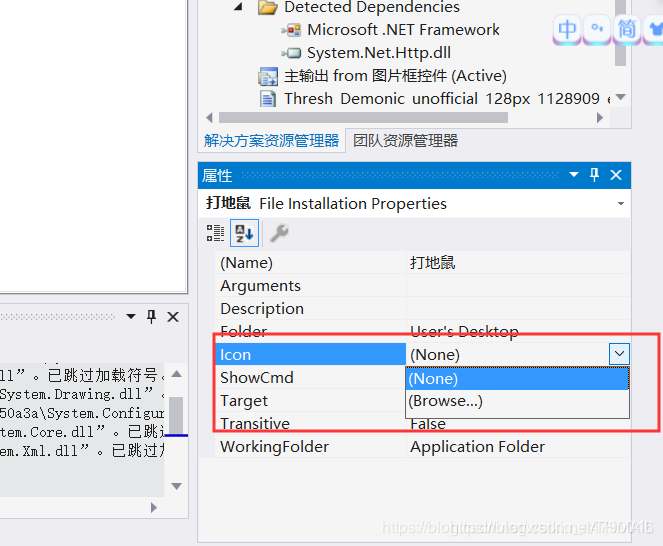Click the solution tree scroll-down arrow
This screenshot has width=663, height=546.
621,97
